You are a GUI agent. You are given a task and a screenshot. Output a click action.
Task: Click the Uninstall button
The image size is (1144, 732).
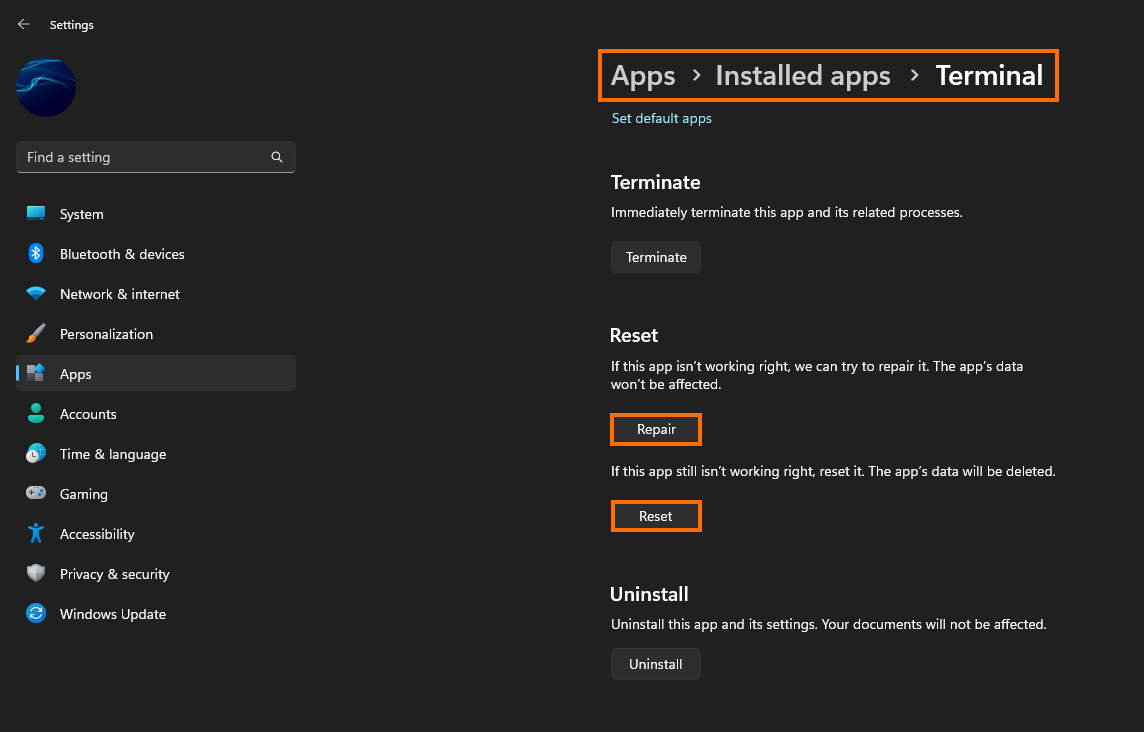656,664
